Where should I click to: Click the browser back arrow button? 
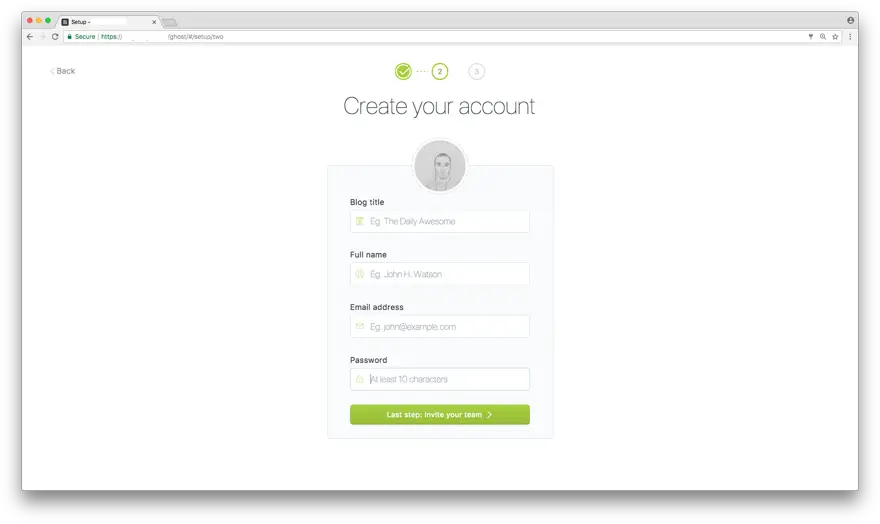click(30, 36)
